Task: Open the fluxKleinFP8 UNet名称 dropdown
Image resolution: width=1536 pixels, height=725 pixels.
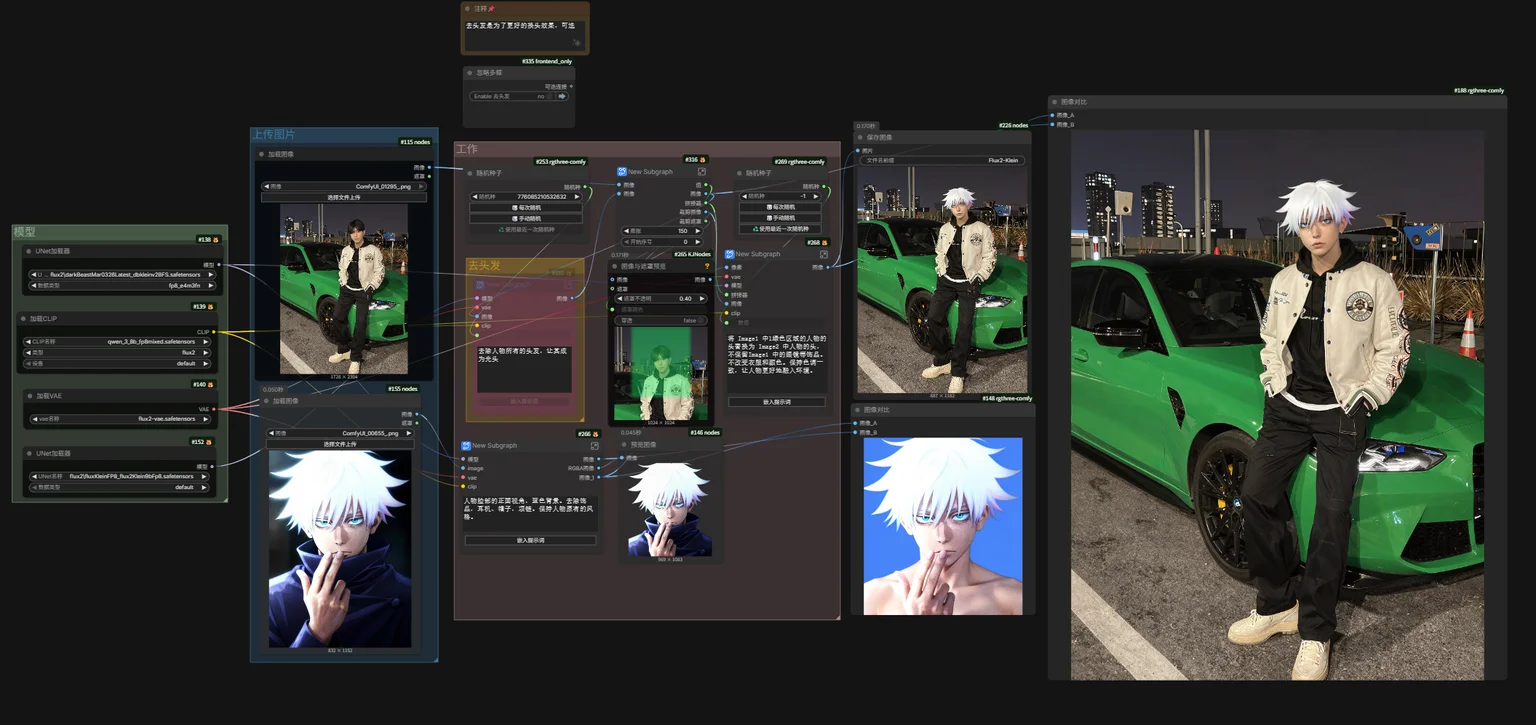Action: (118, 476)
